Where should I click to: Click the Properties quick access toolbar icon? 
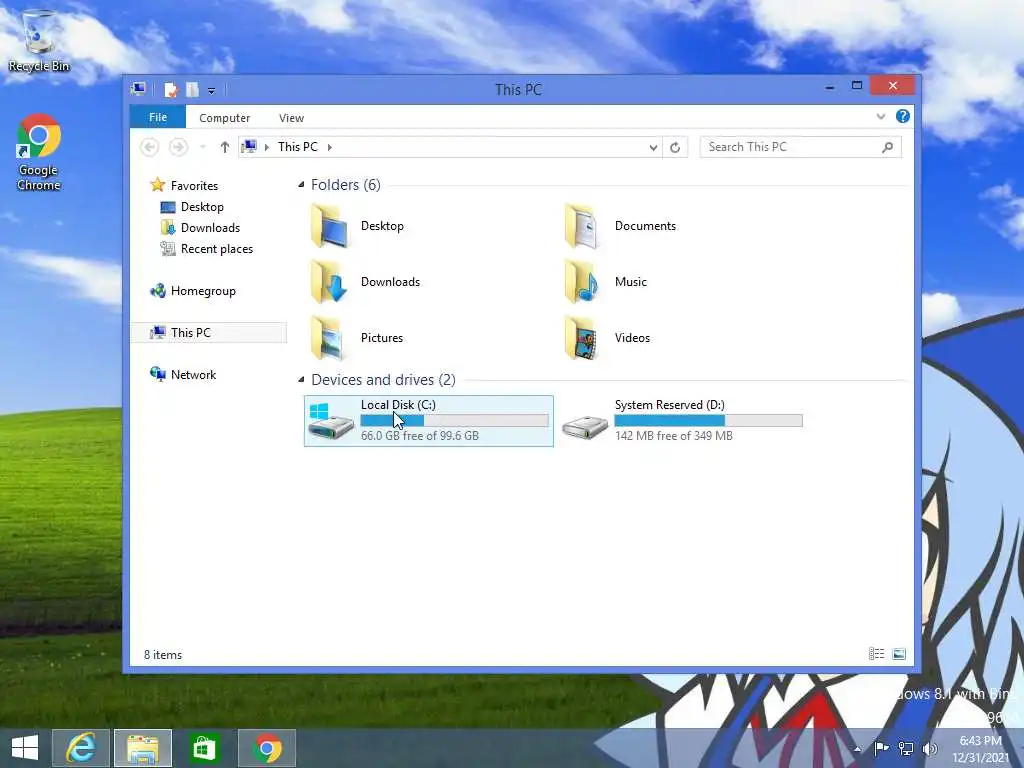[x=170, y=89]
